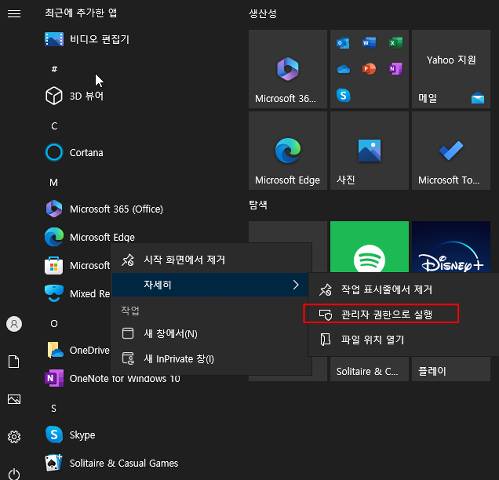
Task: Open Microsoft 365 (Office) list entry
Action: 104,209
